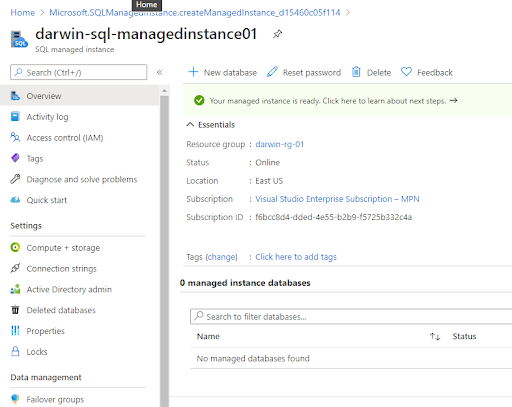Screen dimensions: 512x407
Task: Click the 'East US' location value
Action: click(x=269, y=181)
